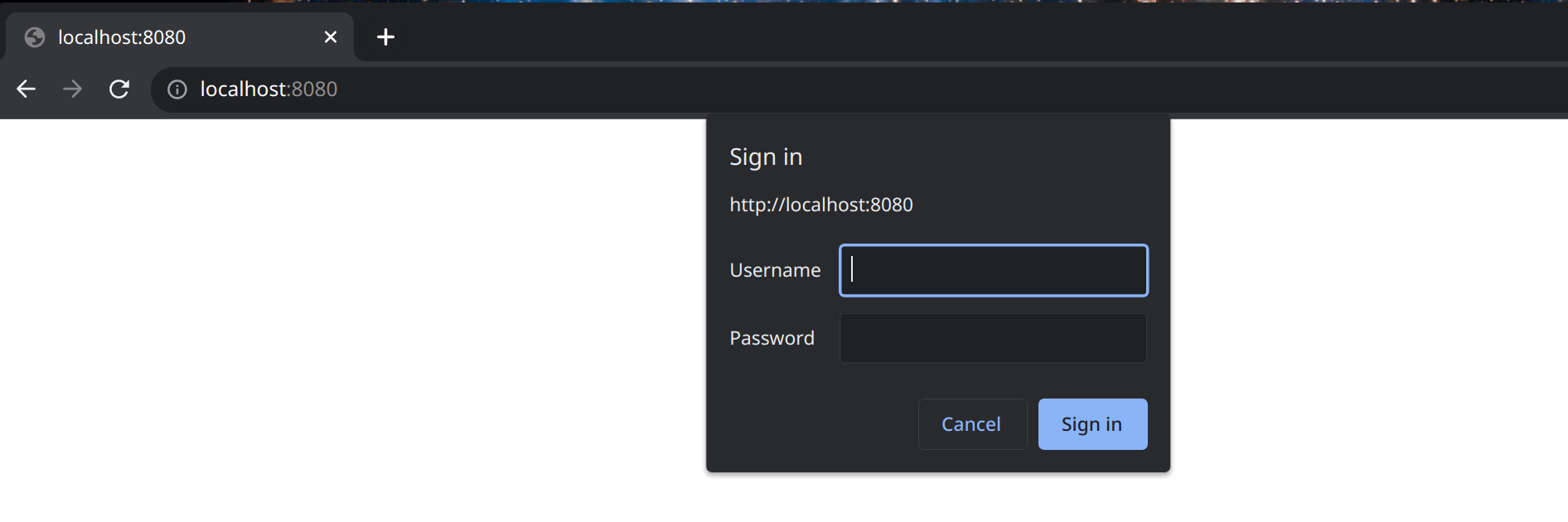Click into the Username field
The height and width of the screenshot is (522, 1568).
click(x=993, y=270)
